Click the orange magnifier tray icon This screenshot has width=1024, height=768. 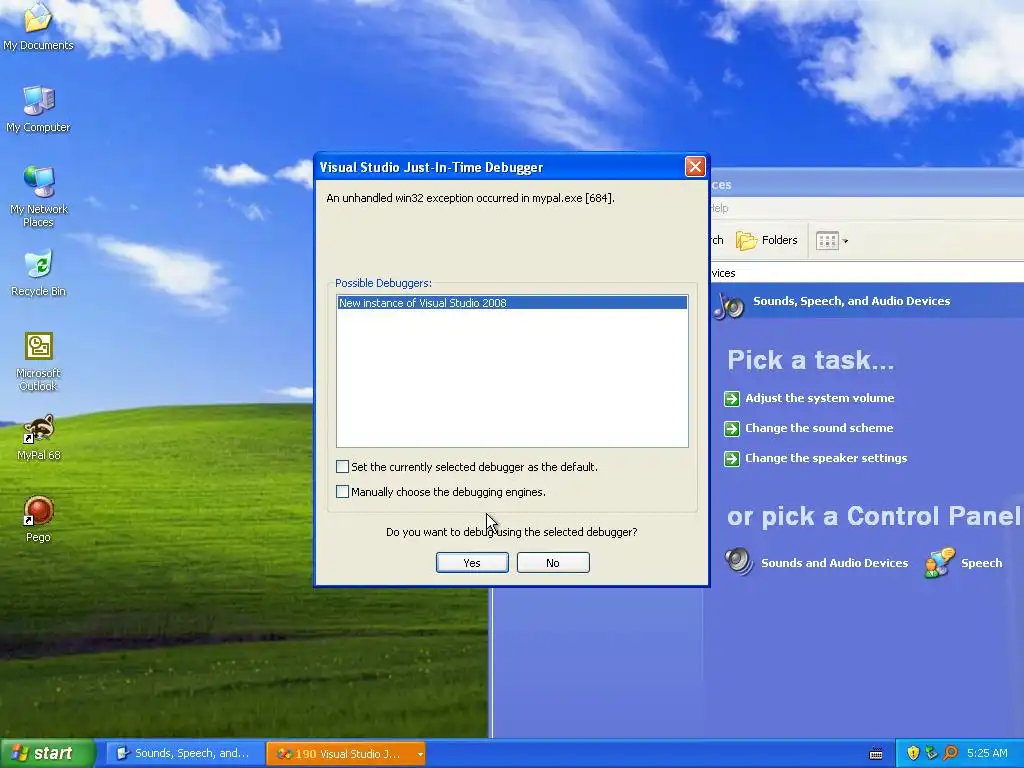950,753
